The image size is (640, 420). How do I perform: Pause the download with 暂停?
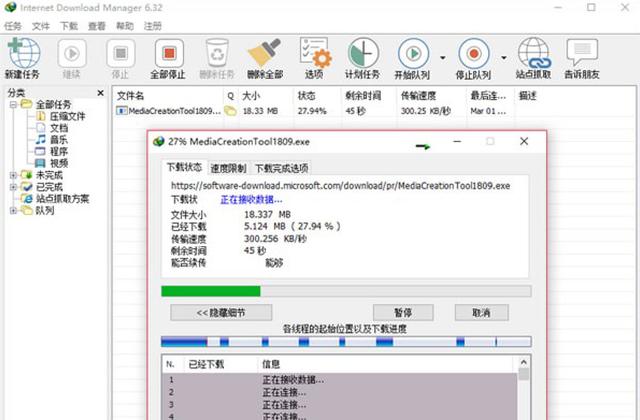(x=403, y=313)
